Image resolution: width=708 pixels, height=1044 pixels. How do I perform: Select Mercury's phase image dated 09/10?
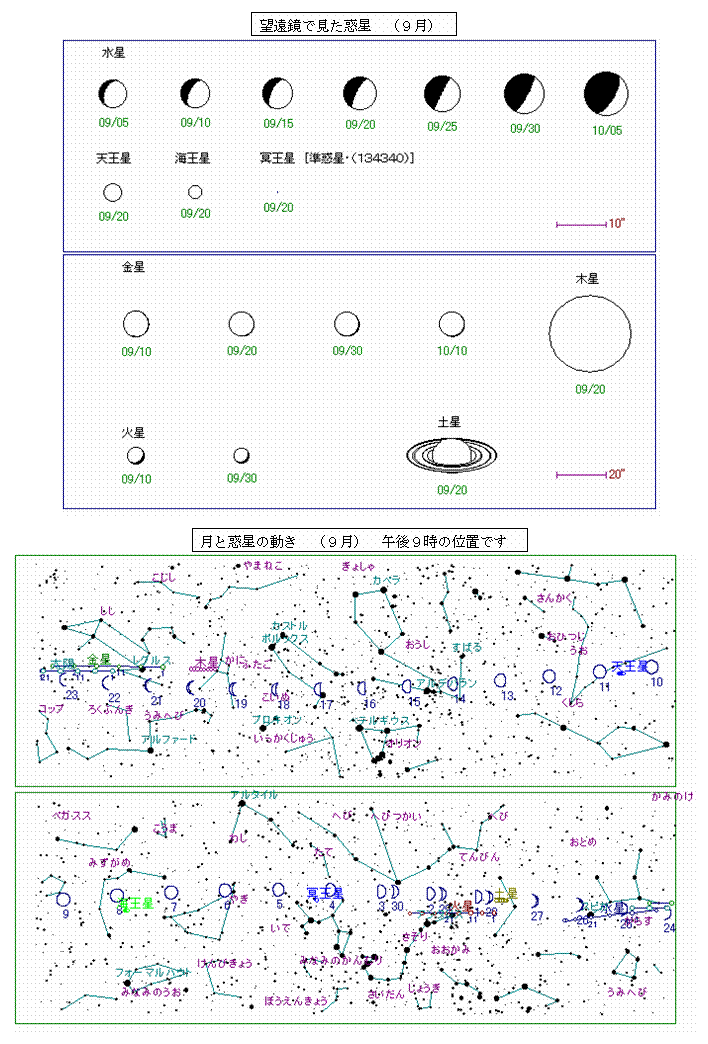(195, 93)
